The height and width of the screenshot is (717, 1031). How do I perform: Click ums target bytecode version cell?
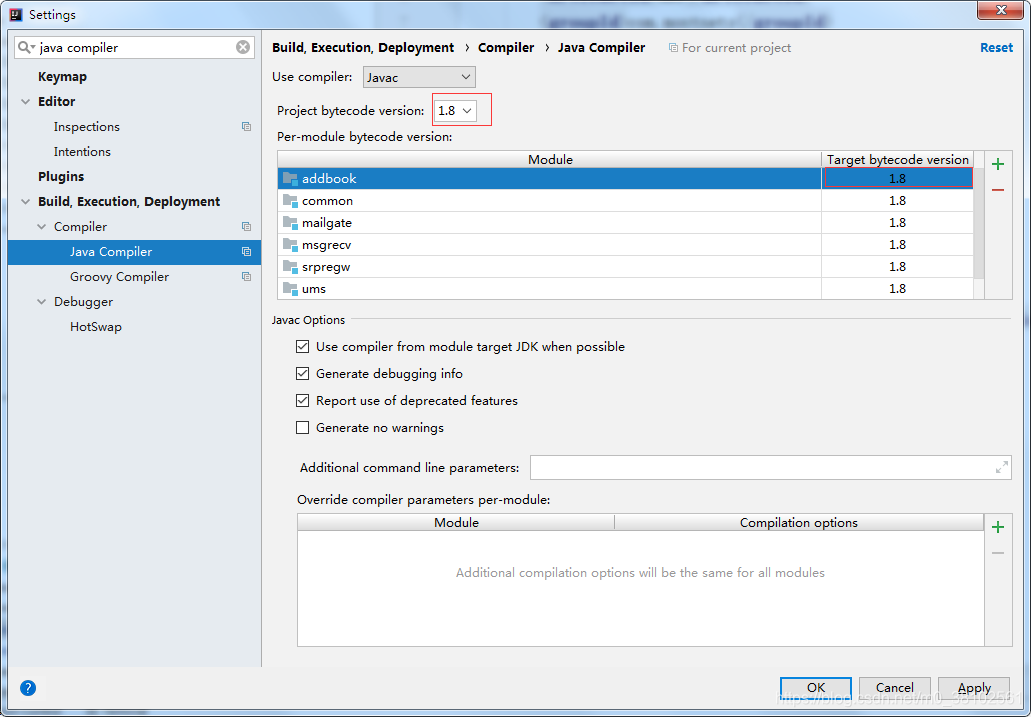(898, 289)
